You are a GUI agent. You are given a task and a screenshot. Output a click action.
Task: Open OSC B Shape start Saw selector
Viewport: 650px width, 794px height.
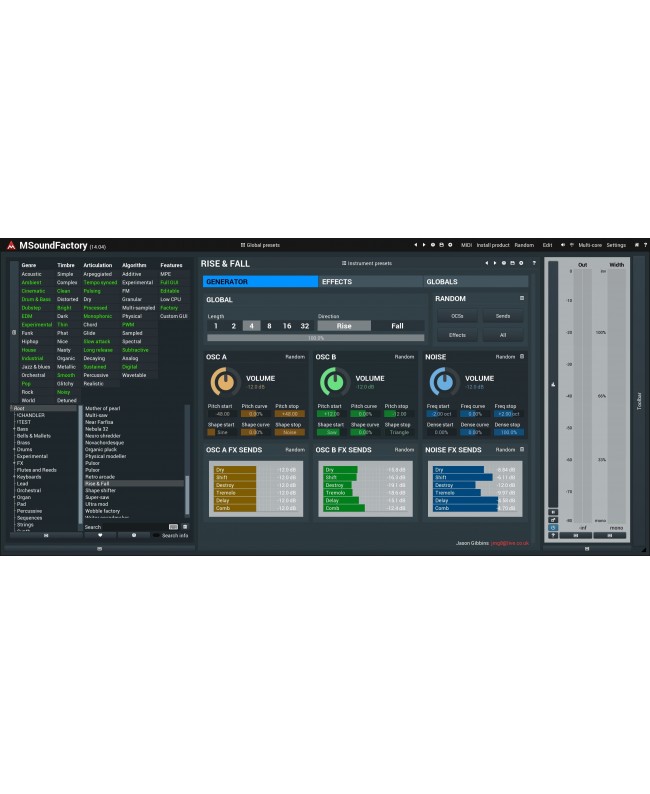coord(331,432)
